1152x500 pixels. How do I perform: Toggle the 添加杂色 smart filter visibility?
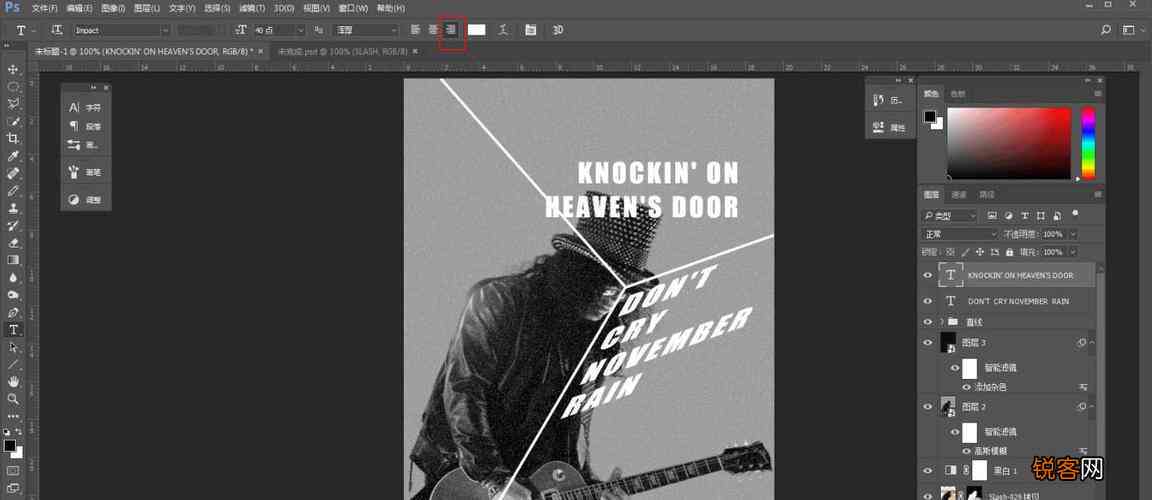click(x=967, y=387)
